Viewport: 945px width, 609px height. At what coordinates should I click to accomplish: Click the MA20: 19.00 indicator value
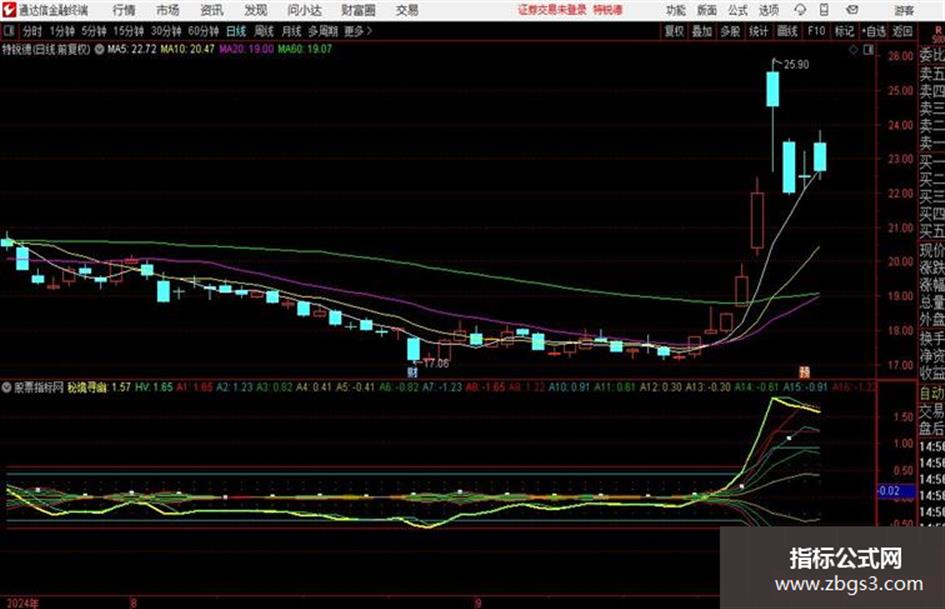(246, 49)
